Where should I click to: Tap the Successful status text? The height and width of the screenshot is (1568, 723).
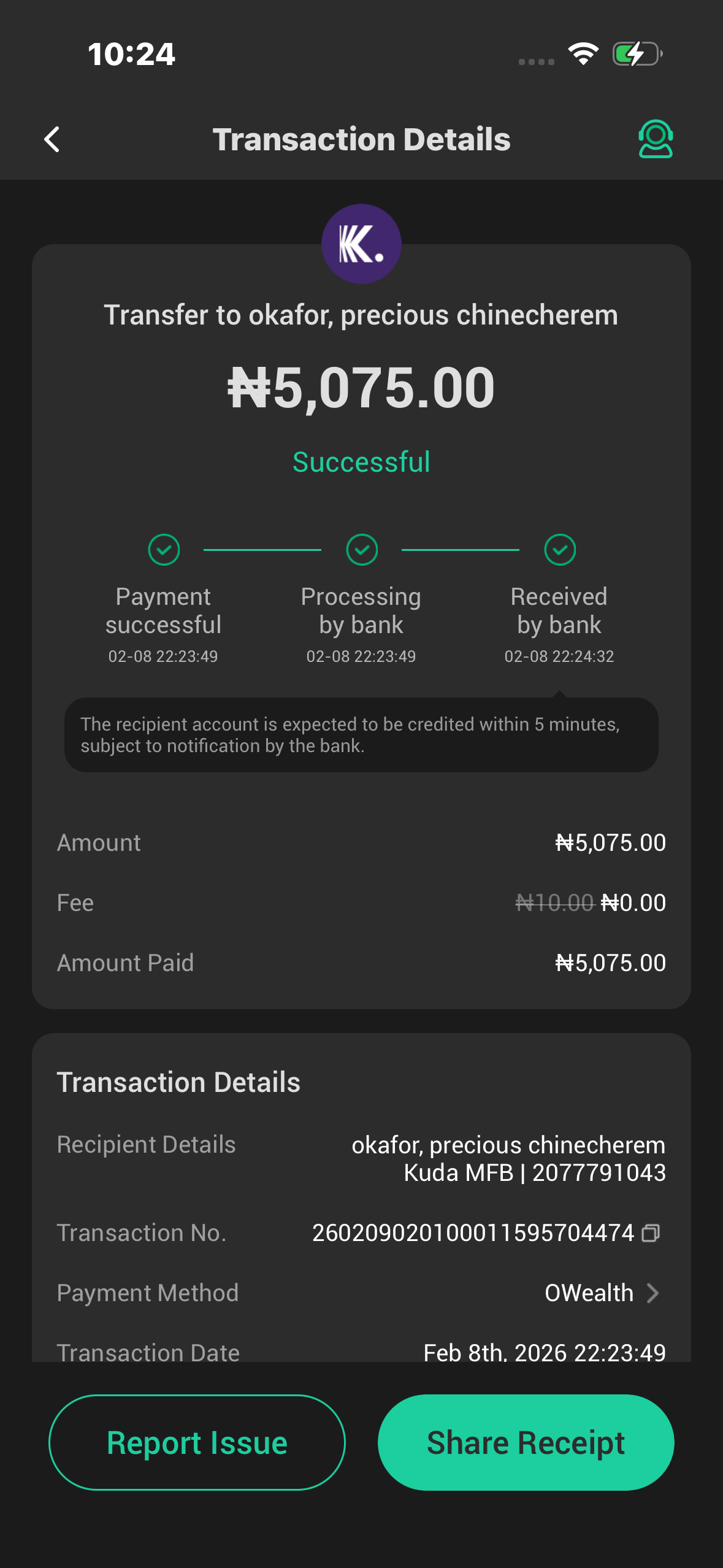click(361, 462)
